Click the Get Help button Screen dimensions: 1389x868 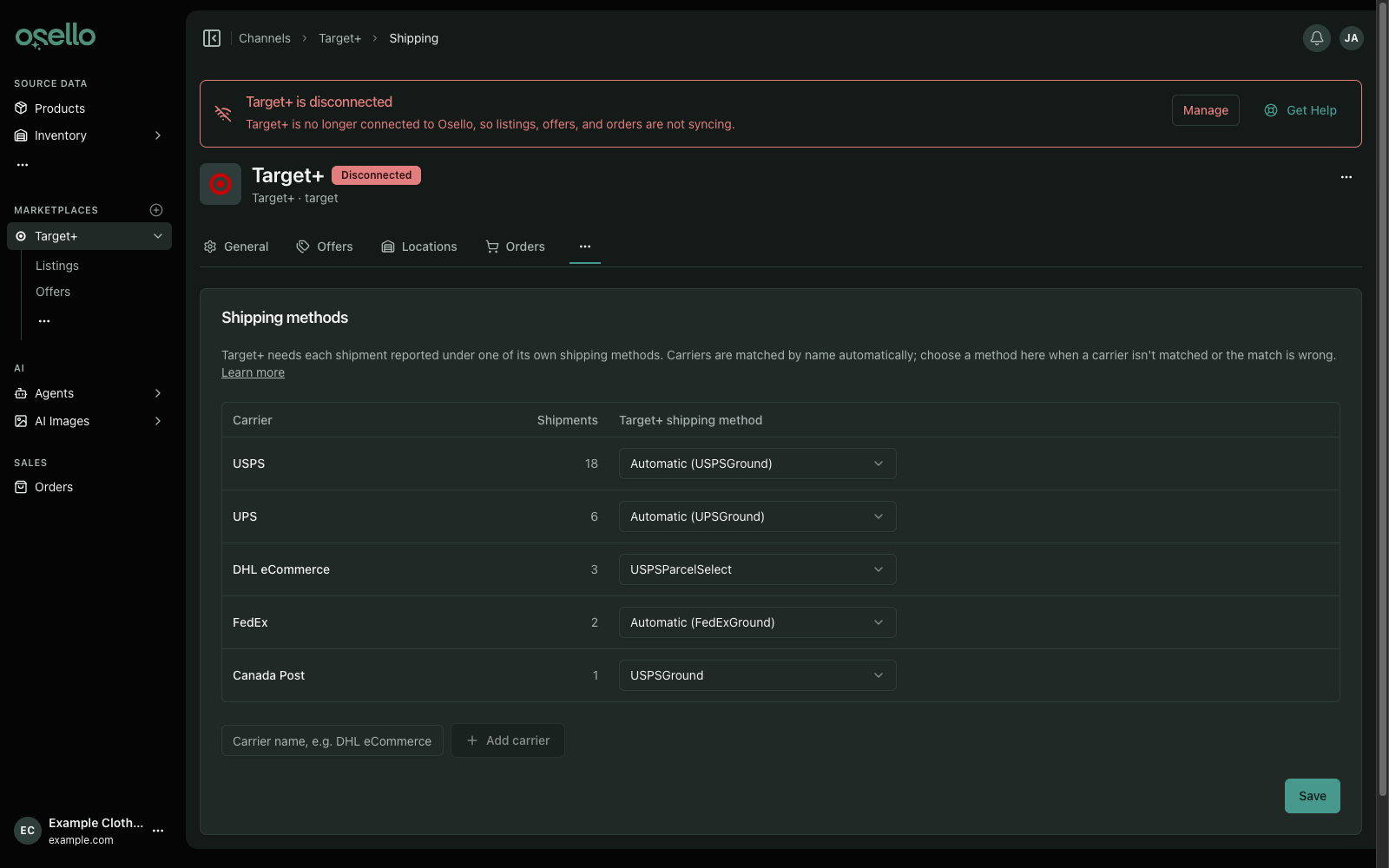(1300, 110)
